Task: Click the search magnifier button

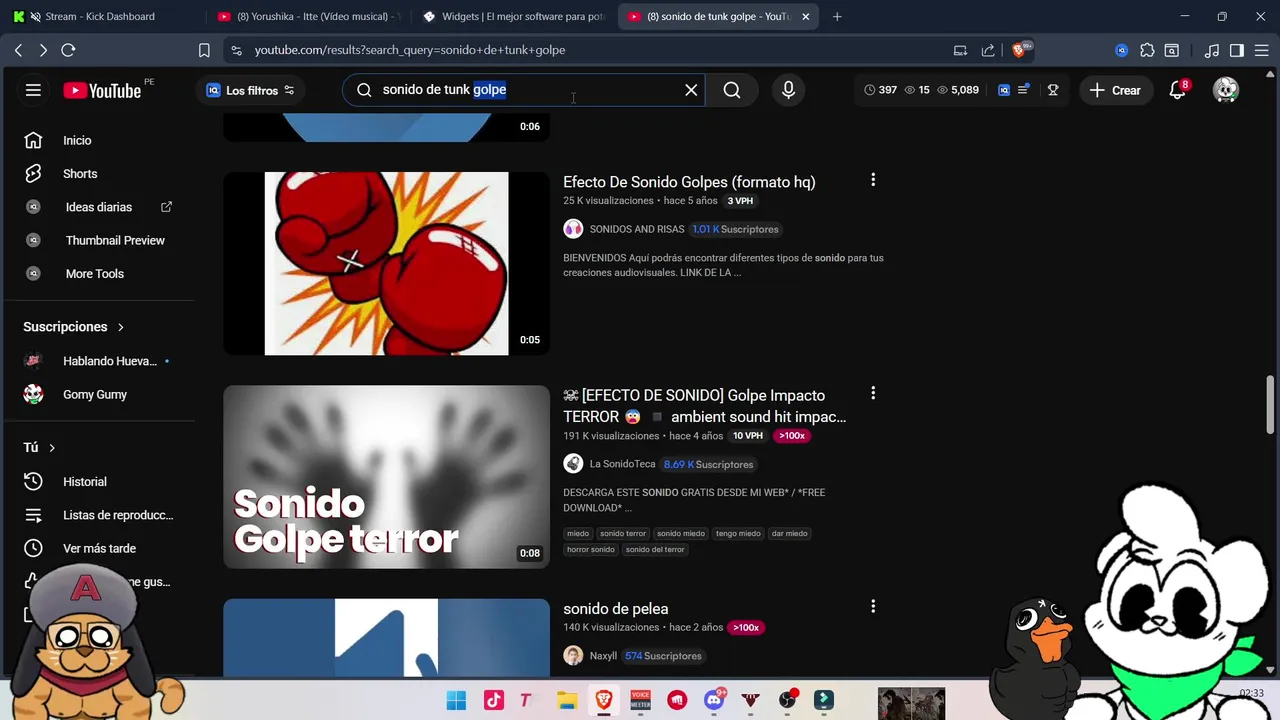Action: 732,90
